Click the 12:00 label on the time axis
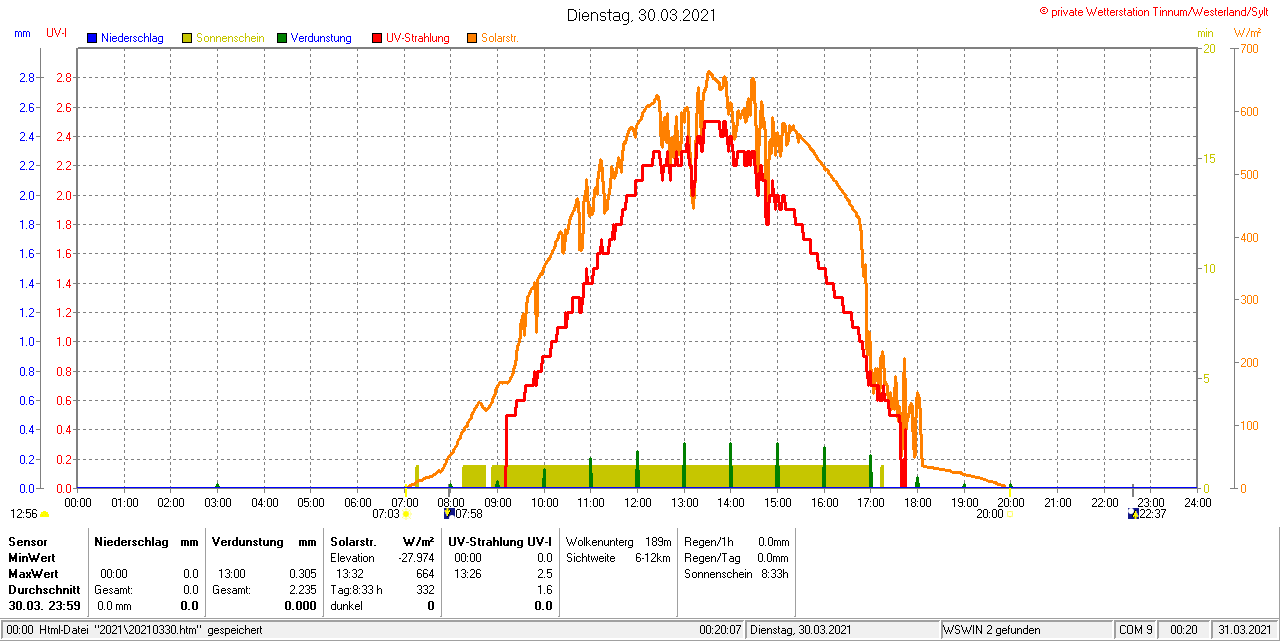This screenshot has width=1280, height=641. pyautogui.click(x=637, y=502)
